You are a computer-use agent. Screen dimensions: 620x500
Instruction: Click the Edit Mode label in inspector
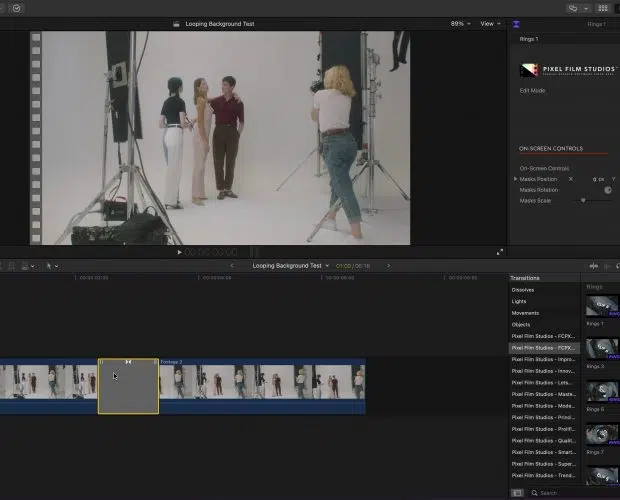532,91
